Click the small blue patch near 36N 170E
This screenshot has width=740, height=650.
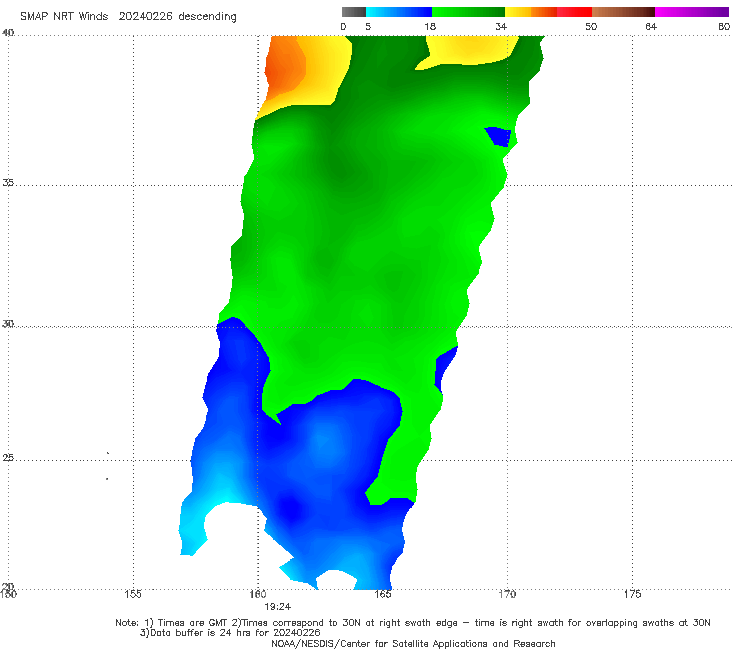pos(498,136)
